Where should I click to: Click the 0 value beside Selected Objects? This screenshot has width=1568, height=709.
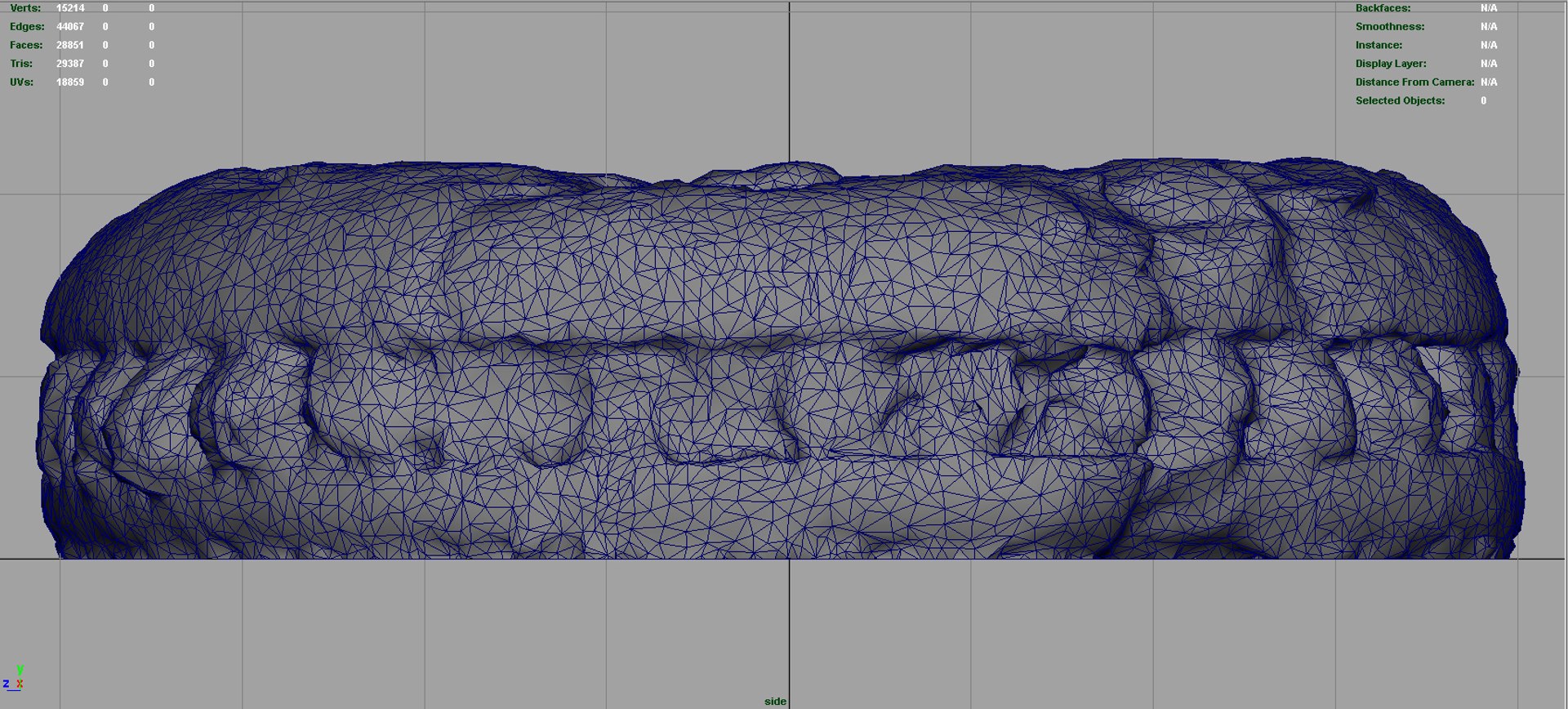1484,100
